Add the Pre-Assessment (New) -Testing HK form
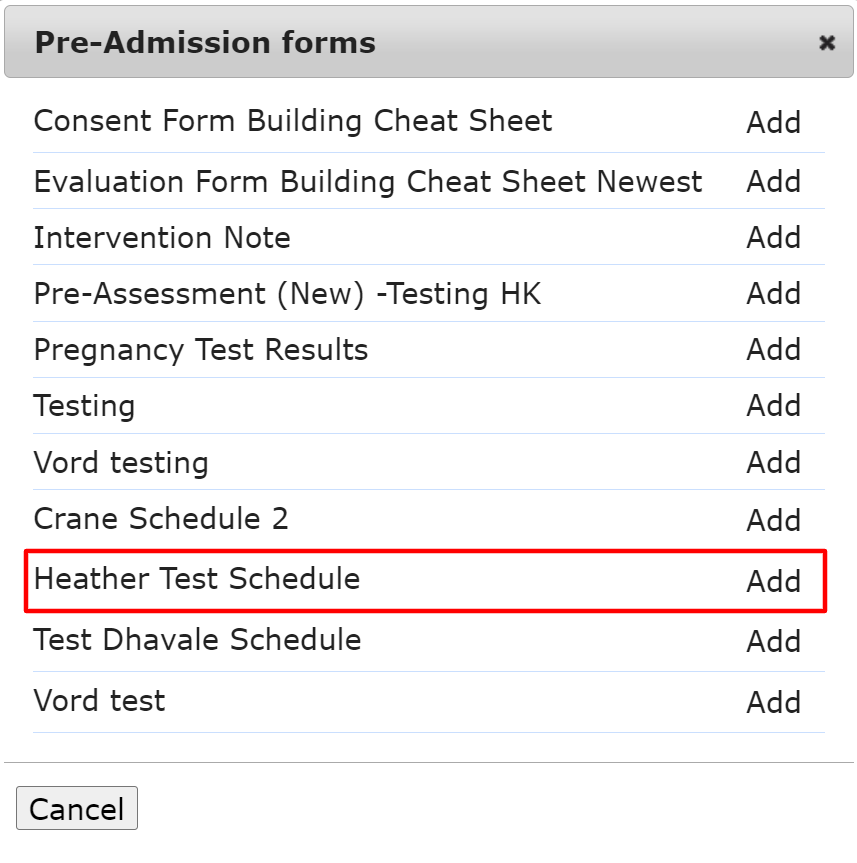 [x=774, y=294]
